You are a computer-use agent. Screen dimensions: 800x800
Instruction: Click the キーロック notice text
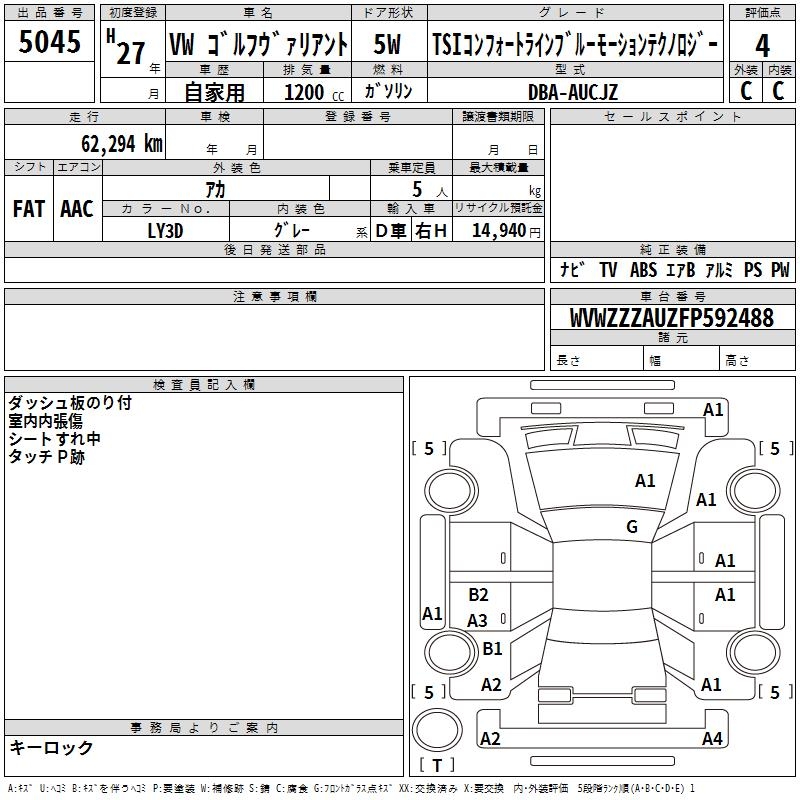[51, 747]
